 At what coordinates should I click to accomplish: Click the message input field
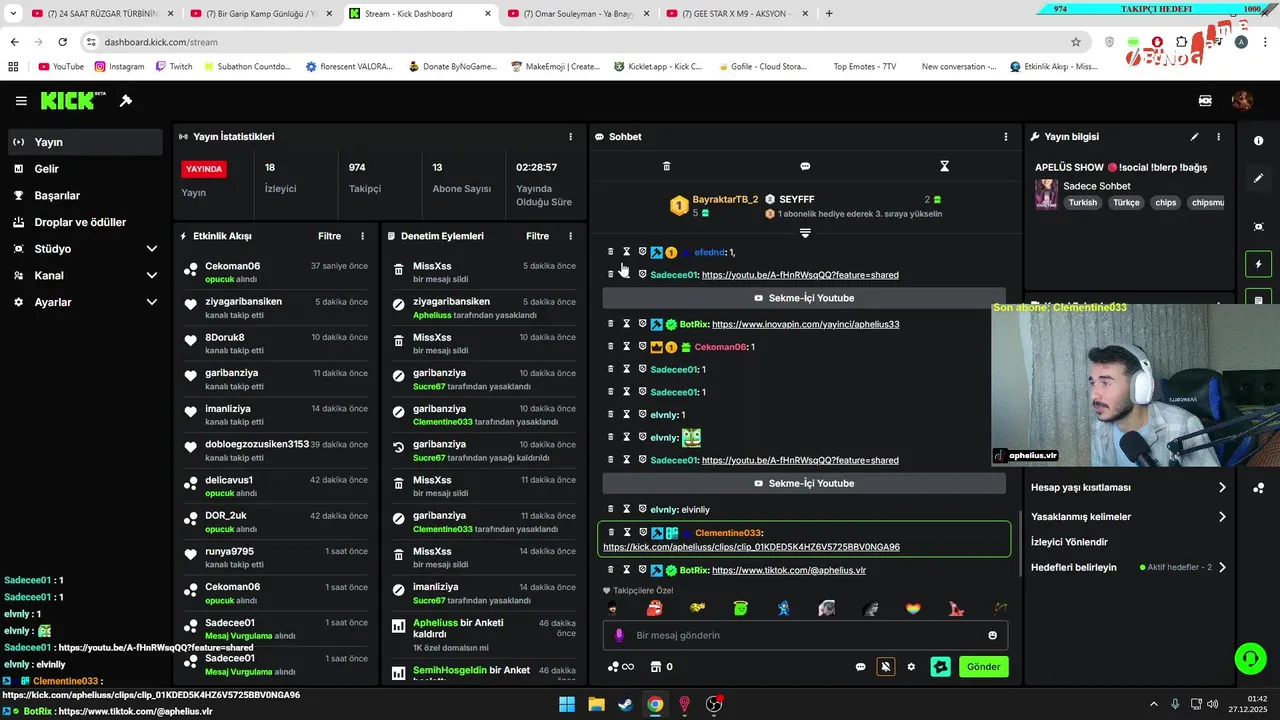point(805,635)
